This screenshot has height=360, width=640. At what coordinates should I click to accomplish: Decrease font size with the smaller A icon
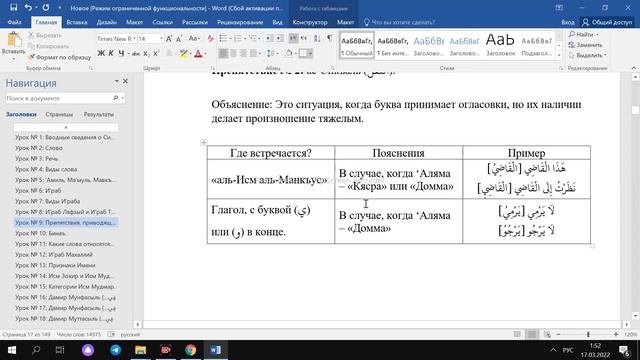tap(179, 39)
